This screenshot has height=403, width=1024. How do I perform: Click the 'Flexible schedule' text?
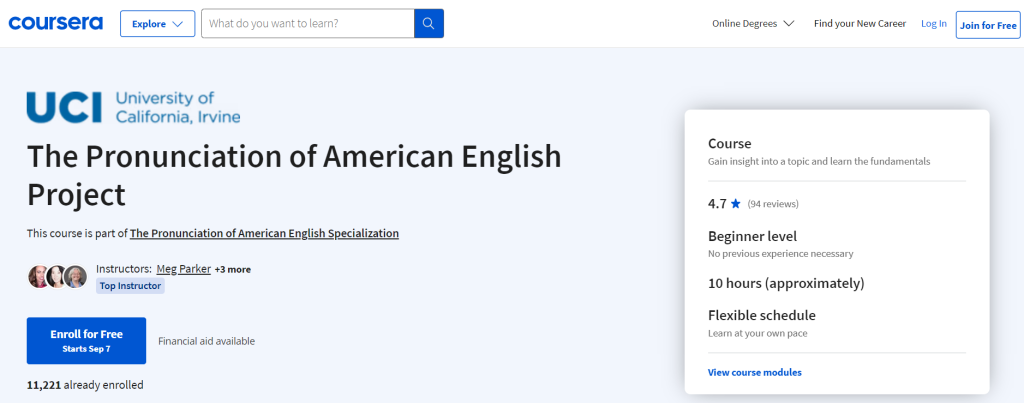[x=762, y=315]
